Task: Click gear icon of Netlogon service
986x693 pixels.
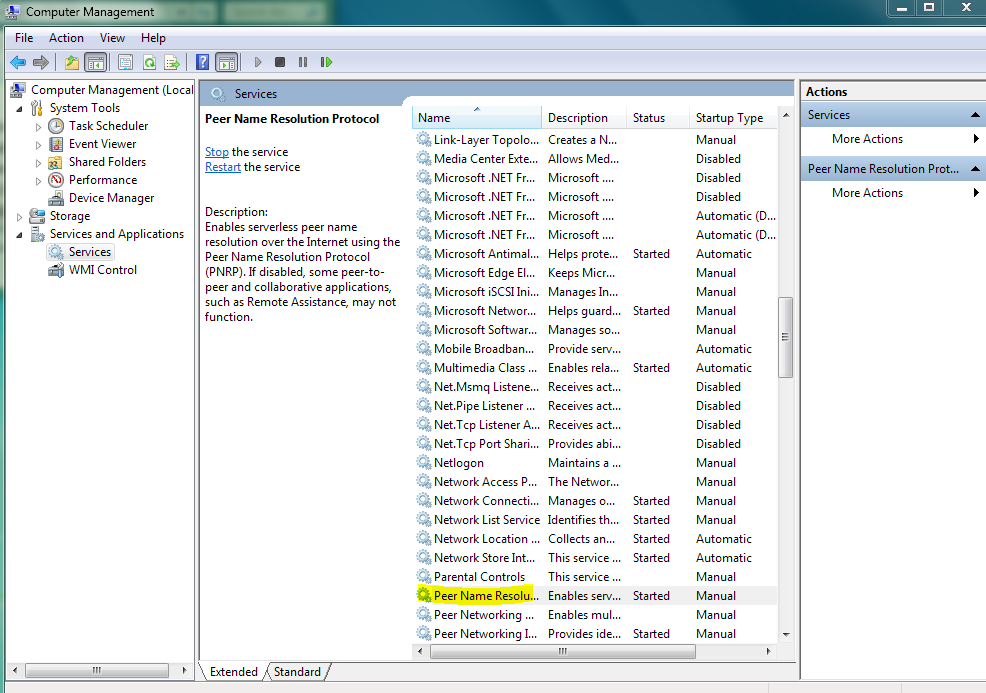Action: tap(424, 462)
